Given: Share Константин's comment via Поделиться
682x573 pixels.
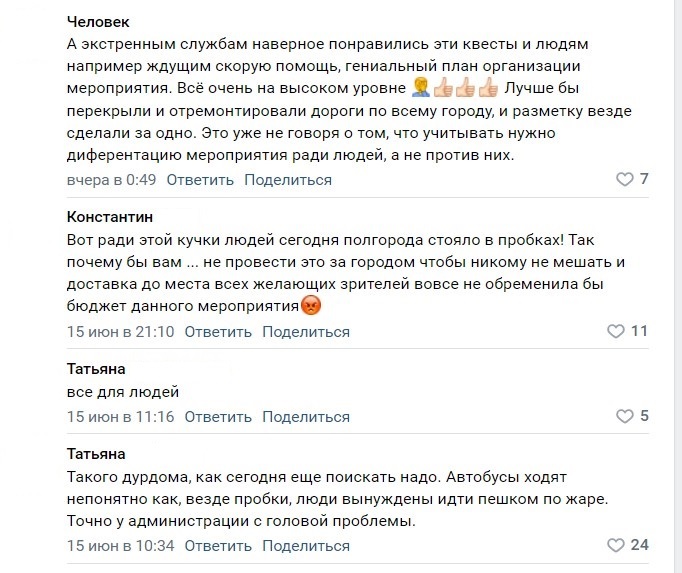Looking at the screenshot, I should [x=306, y=332].
